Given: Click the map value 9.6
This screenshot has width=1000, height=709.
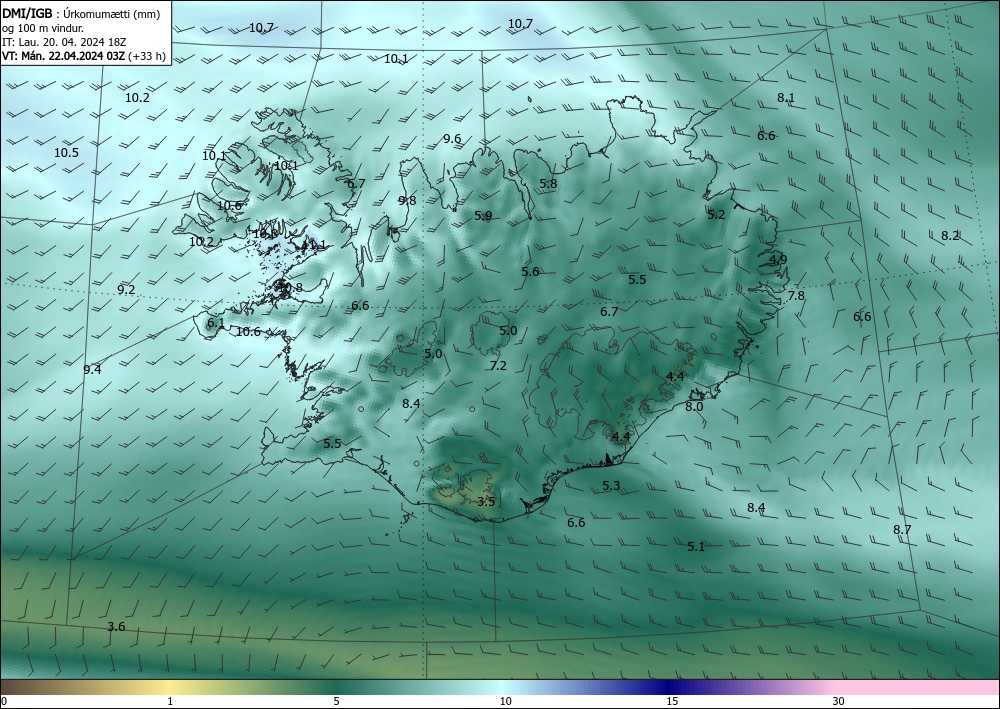Looking at the screenshot, I should (x=452, y=138).
